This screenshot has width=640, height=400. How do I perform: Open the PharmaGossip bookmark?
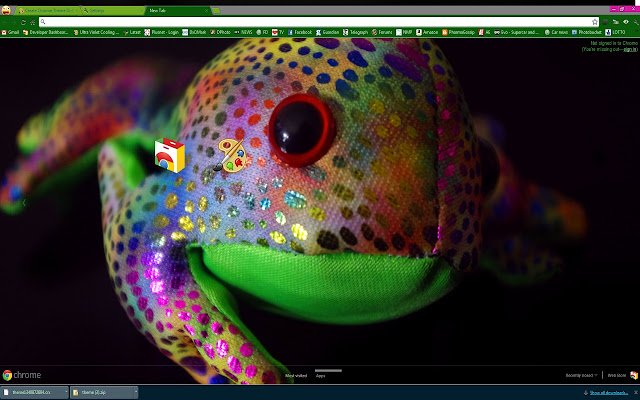click(x=458, y=32)
